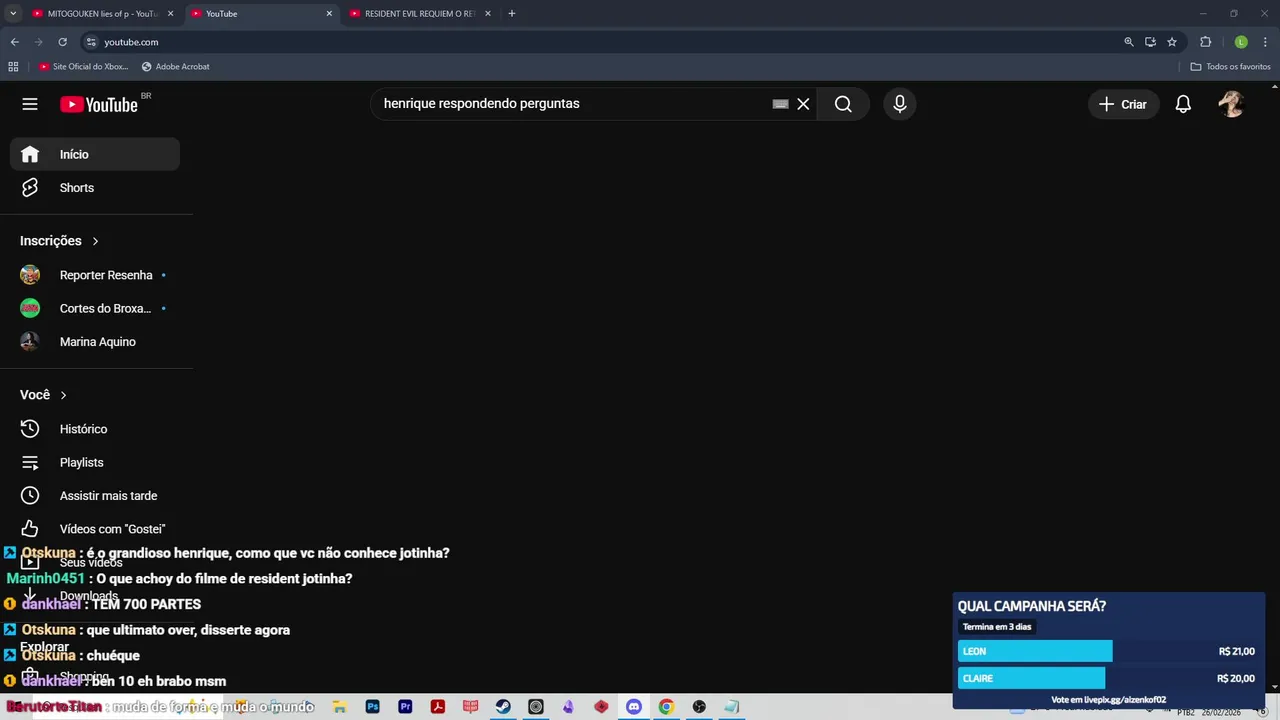Open the Chrome profile avatar L
Viewport: 1280px width, 720px height.
pyautogui.click(x=1241, y=42)
